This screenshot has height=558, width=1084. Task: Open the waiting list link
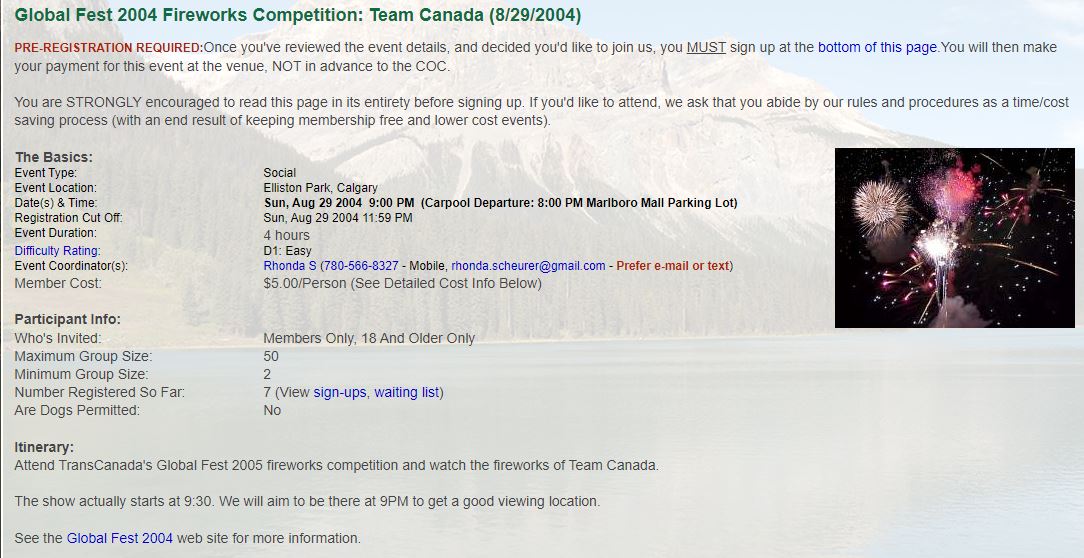click(406, 392)
